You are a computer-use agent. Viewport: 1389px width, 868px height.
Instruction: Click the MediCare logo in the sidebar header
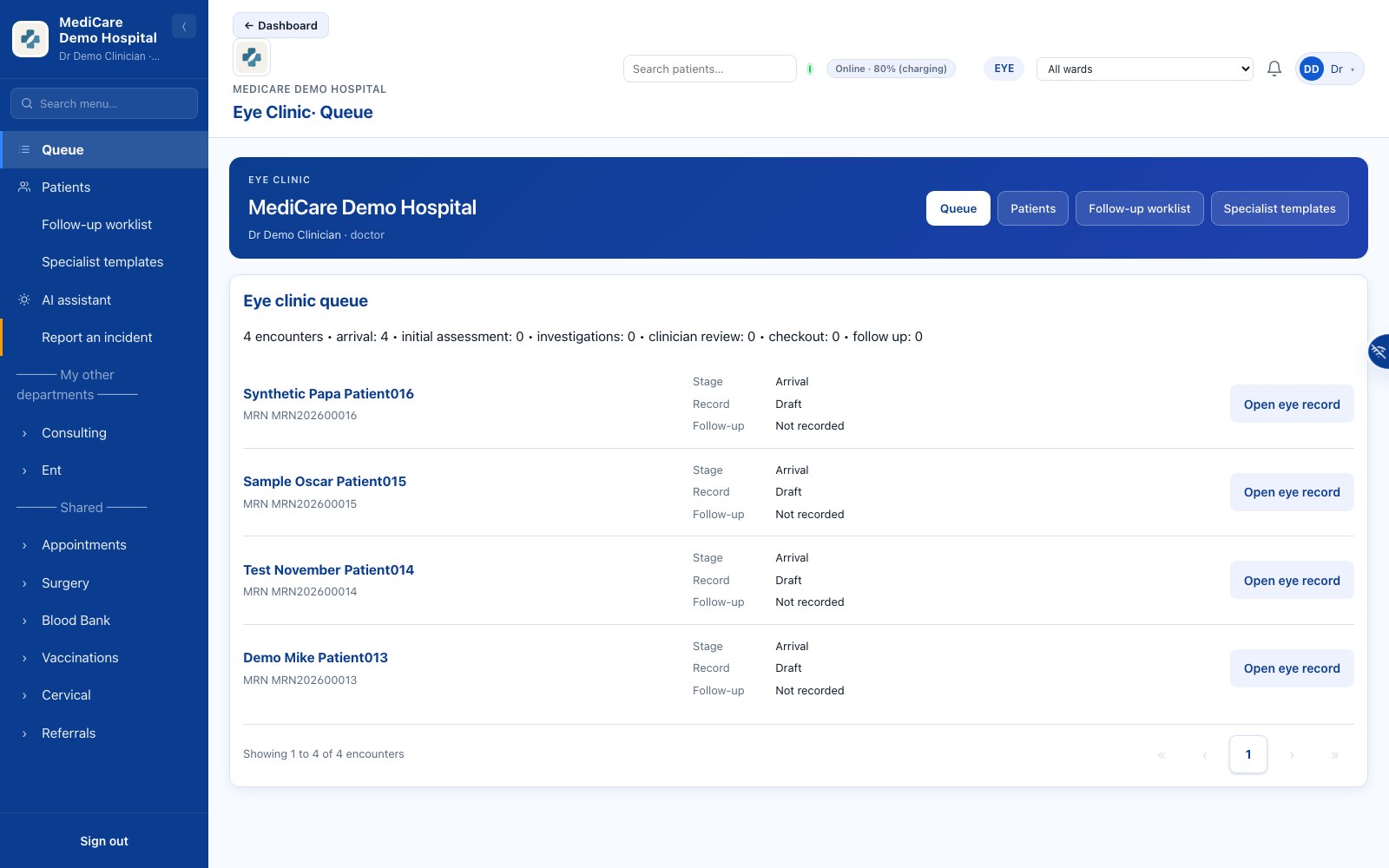point(30,39)
